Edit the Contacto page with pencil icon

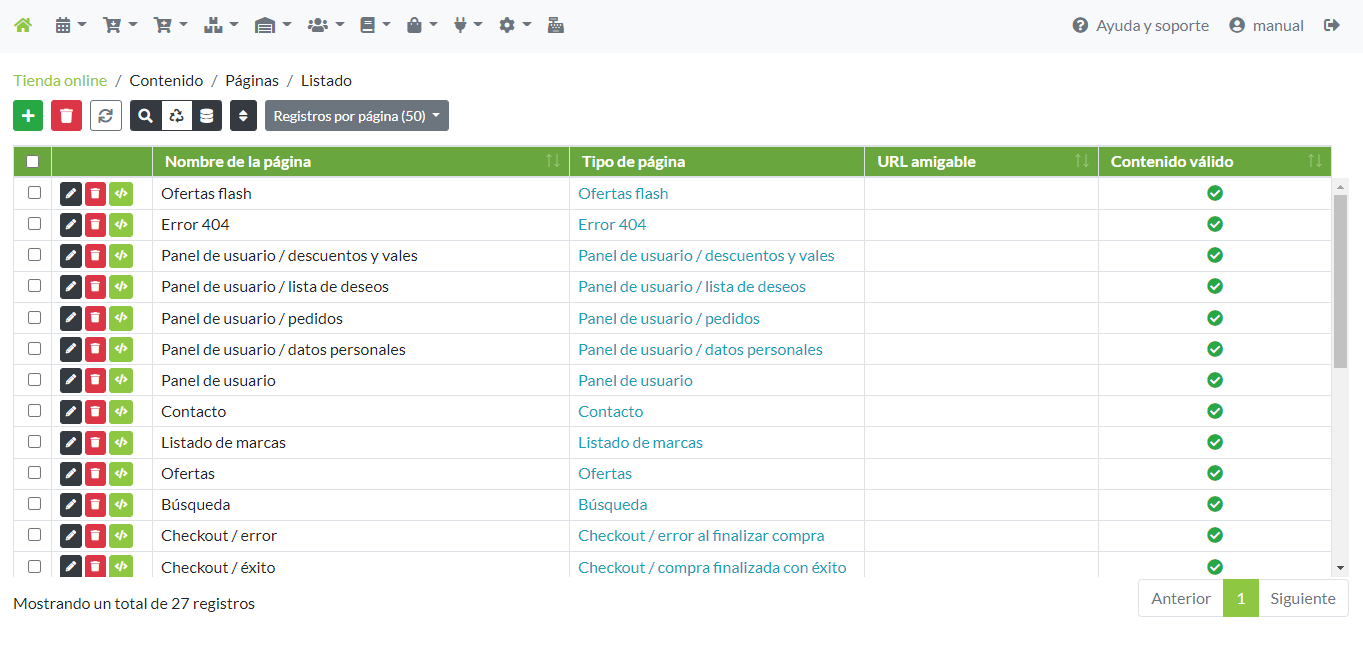tap(71, 411)
